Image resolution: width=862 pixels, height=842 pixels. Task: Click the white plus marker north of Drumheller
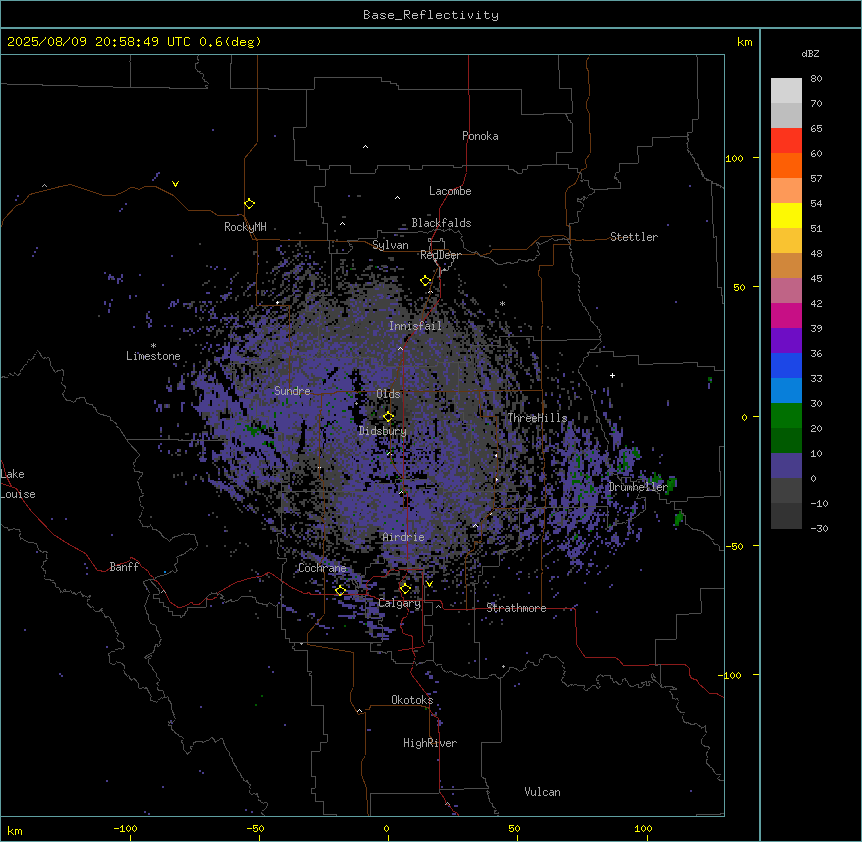point(612,375)
